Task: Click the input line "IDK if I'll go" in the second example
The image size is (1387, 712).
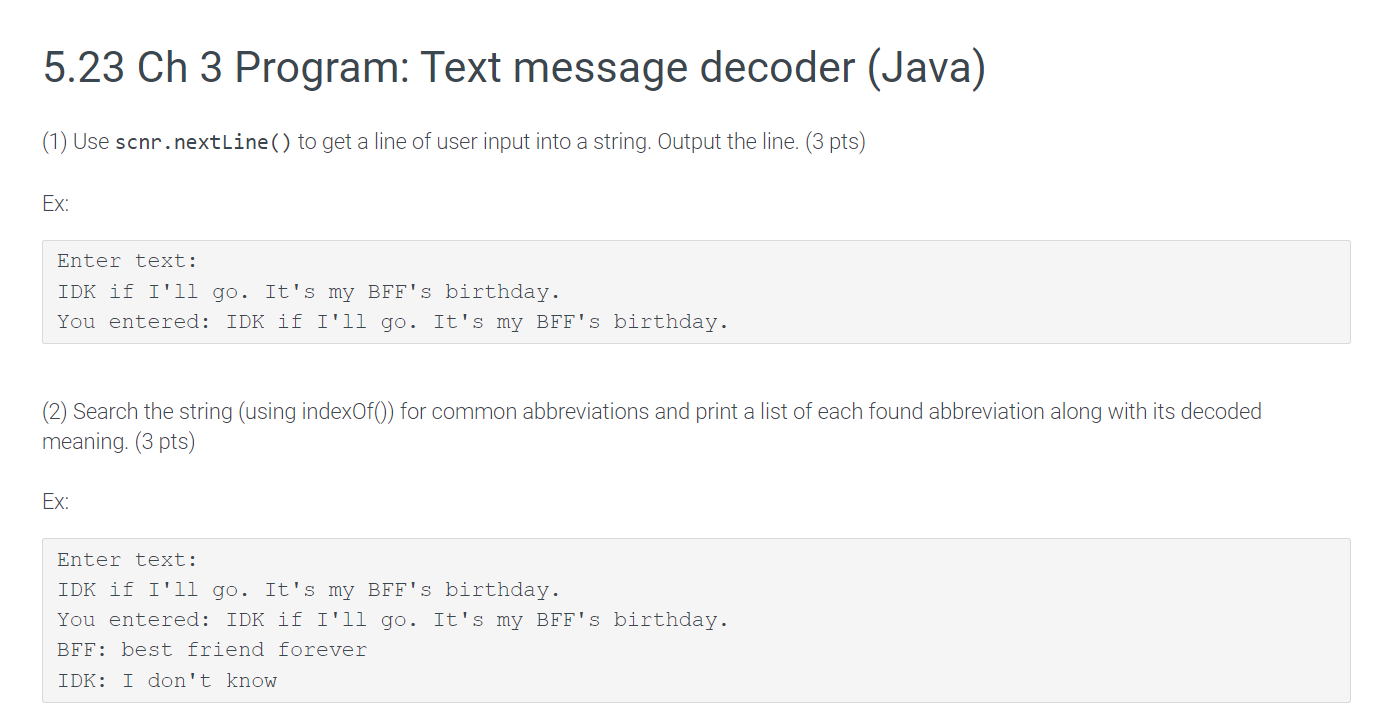Action: click(309, 590)
